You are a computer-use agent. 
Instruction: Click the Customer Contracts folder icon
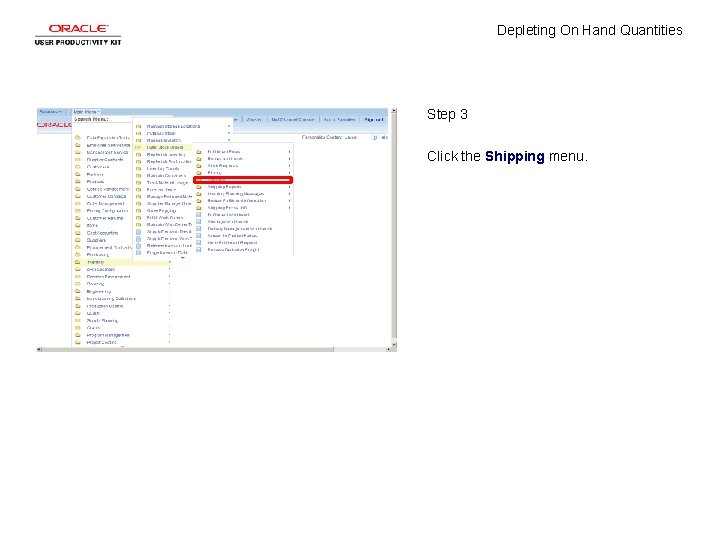(x=78, y=196)
